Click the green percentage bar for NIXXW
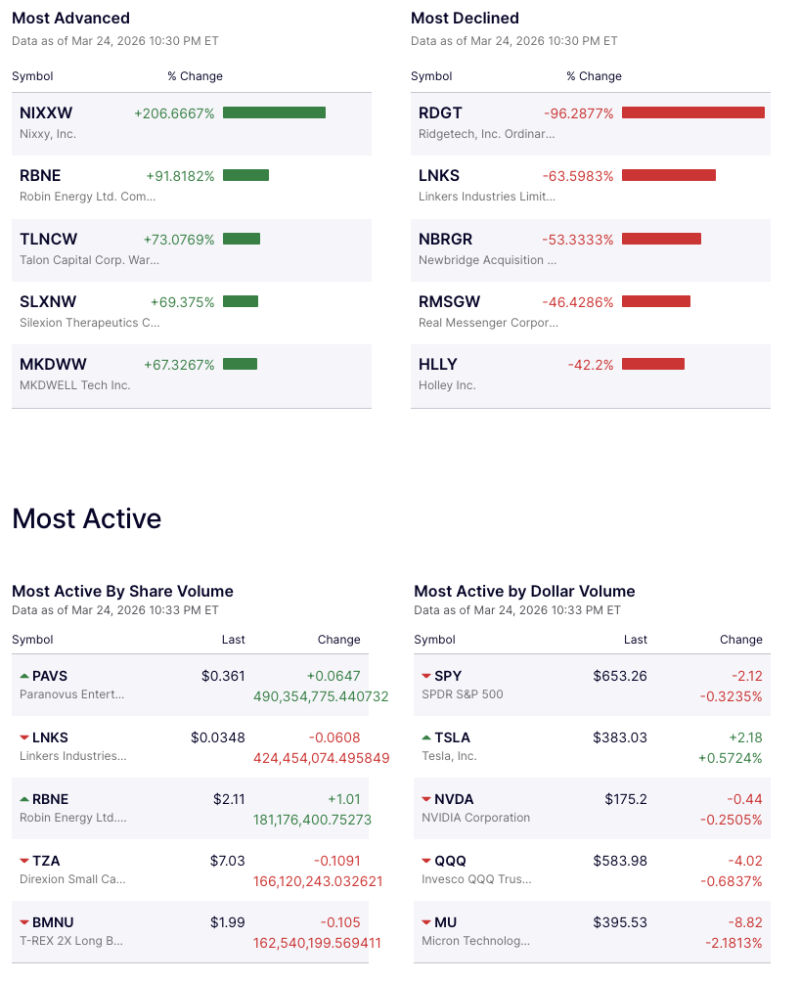This screenshot has height=982, width=800. [273, 113]
